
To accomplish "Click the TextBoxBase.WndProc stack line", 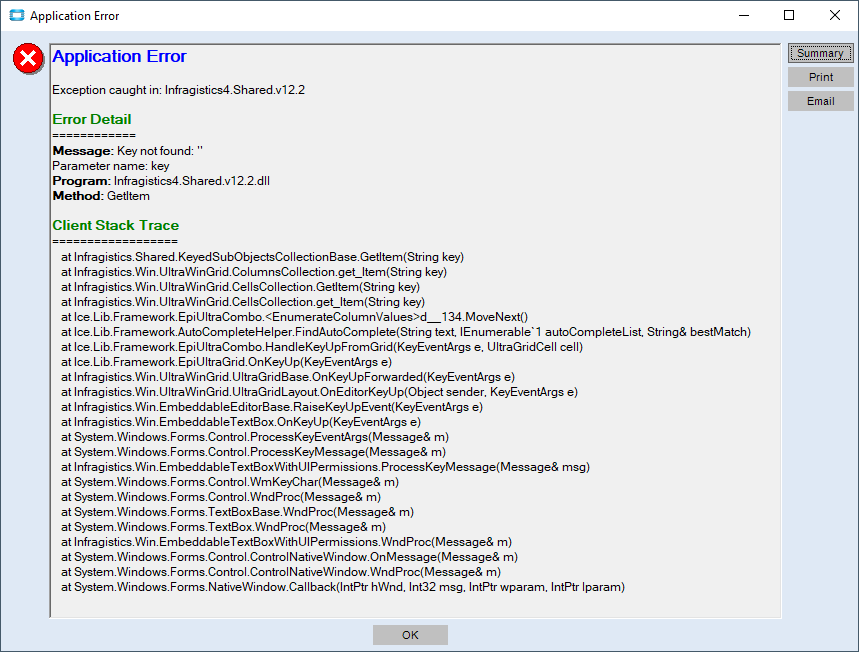I will click(237, 512).
